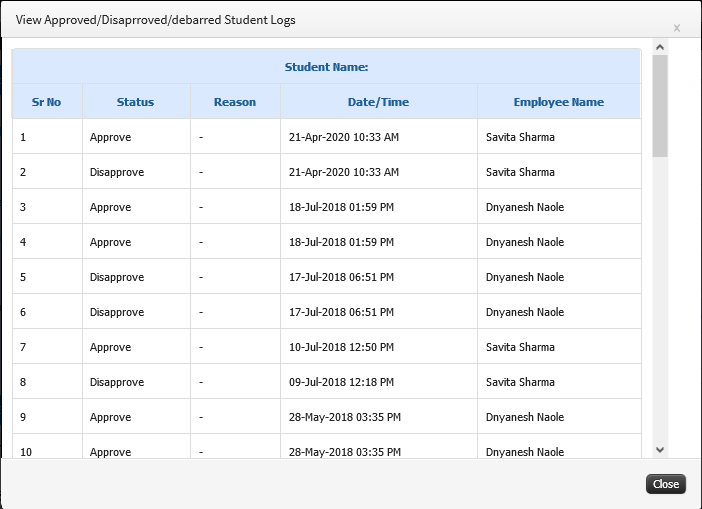Click serial number 7 cell
Viewport: 702px width, 509px height.
[47, 346]
